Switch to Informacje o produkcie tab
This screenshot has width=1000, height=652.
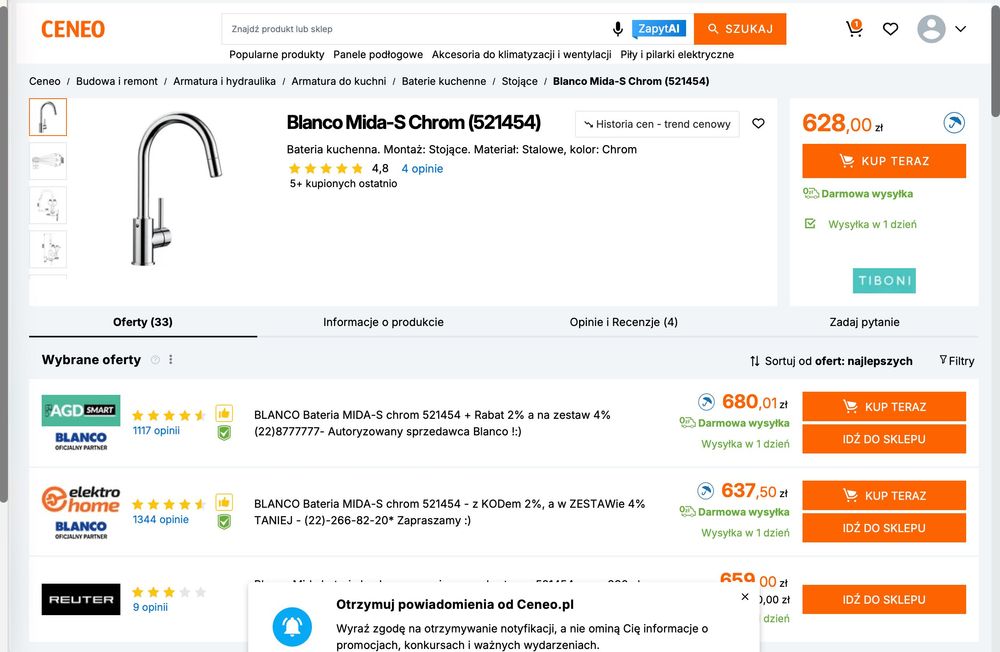383,322
